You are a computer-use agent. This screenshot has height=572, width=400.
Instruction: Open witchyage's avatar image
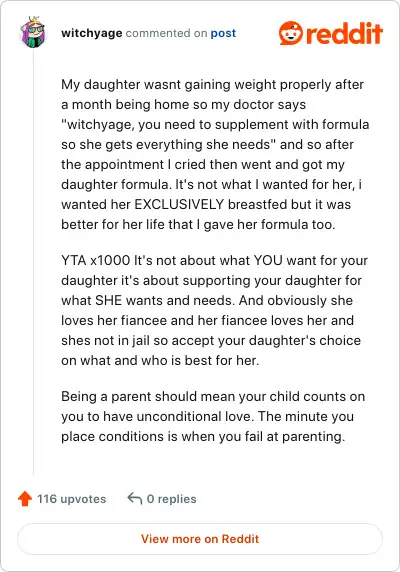(33, 32)
